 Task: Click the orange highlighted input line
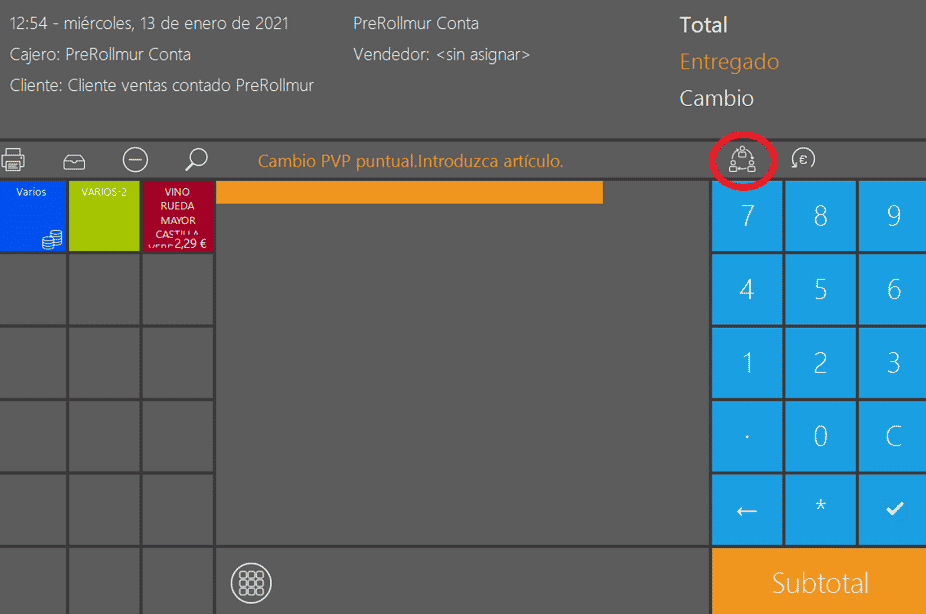(x=409, y=193)
